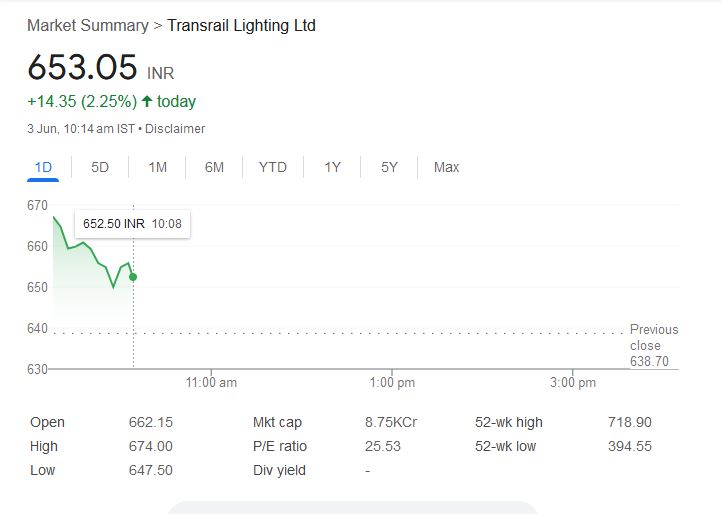This screenshot has height=514, width=721.
Task: Click the 653.05 current price value
Action: (x=82, y=68)
